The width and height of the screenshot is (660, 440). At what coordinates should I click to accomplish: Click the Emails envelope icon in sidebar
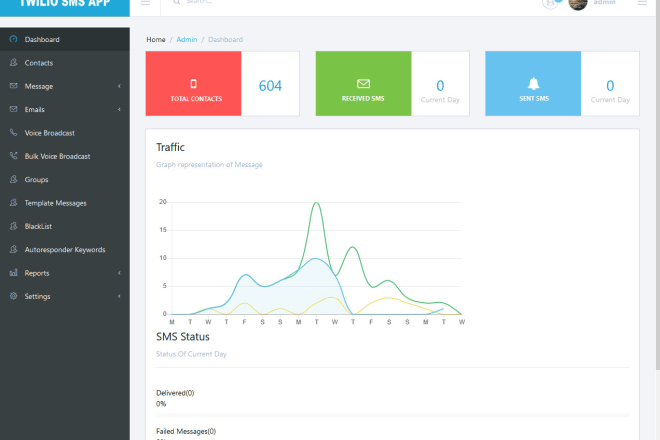[13, 109]
